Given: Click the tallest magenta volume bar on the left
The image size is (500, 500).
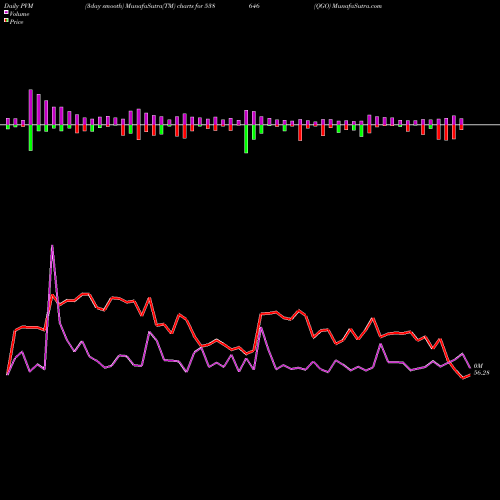Looking at the screenshot, I should (31, 107).
